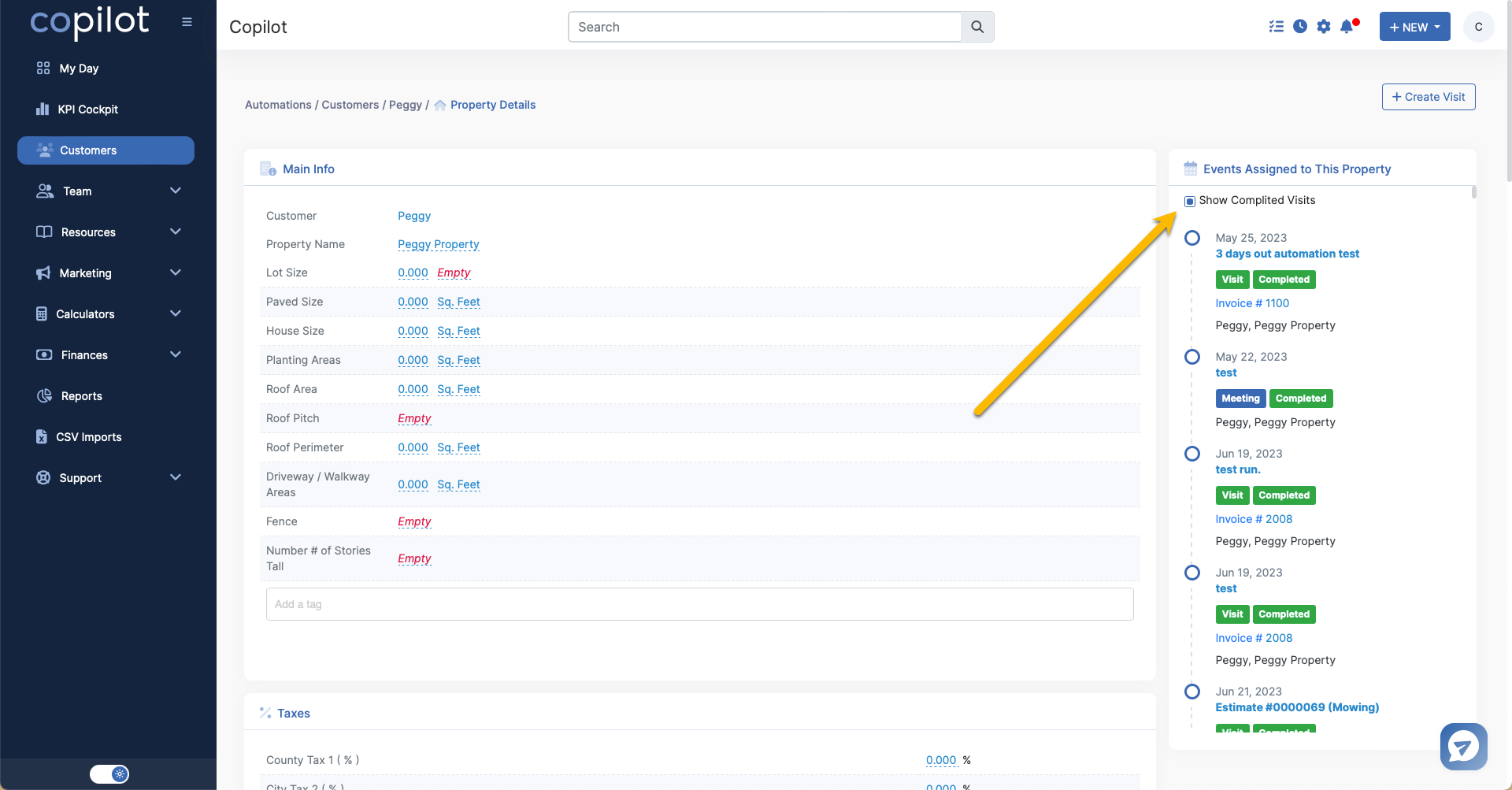This screenshot has width=1512, height=790.
Task: Edit the Paved Size 0.000 value
Action: click(x=413, y=302)
